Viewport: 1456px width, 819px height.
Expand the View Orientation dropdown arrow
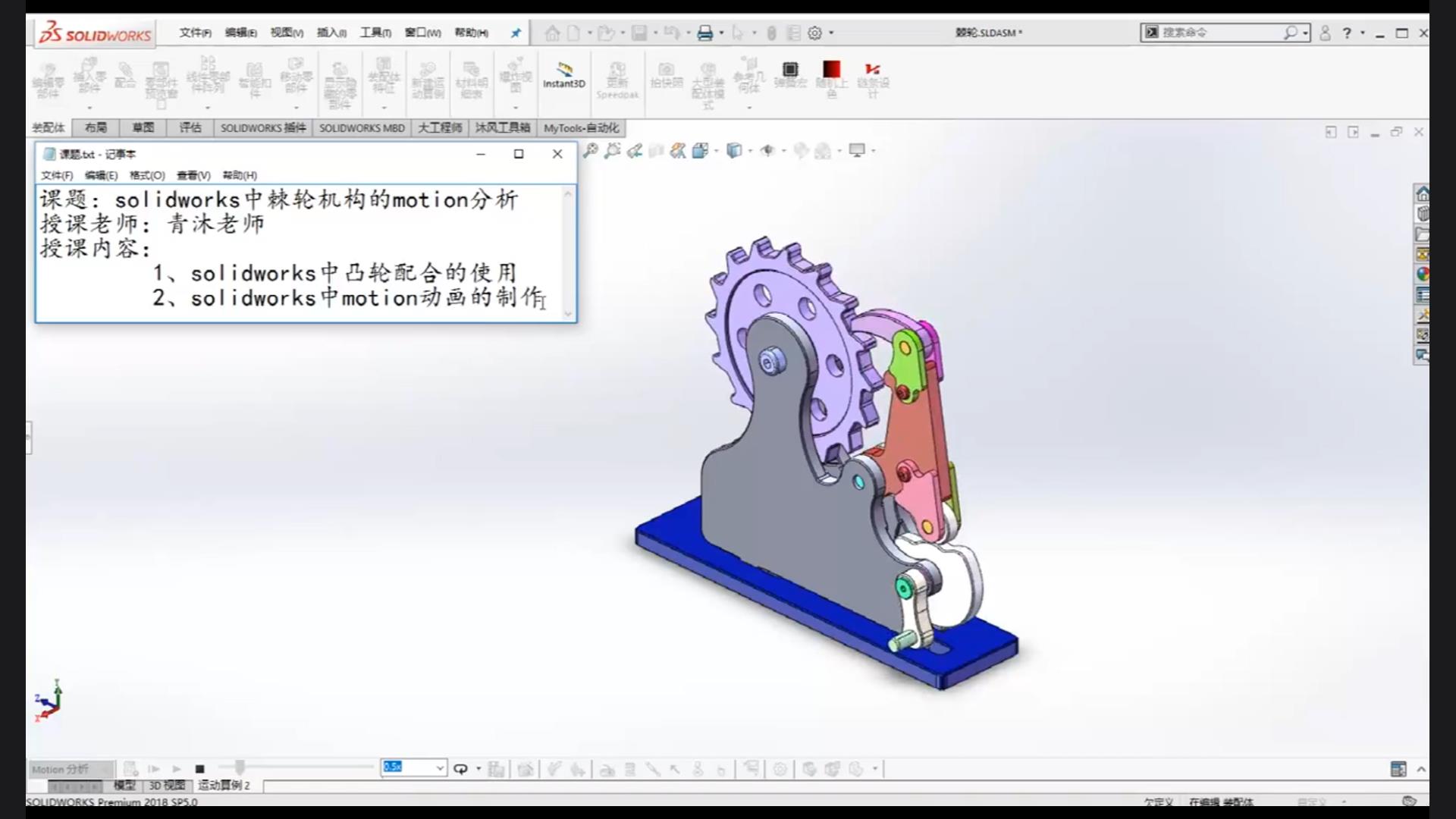click(716, 151)
